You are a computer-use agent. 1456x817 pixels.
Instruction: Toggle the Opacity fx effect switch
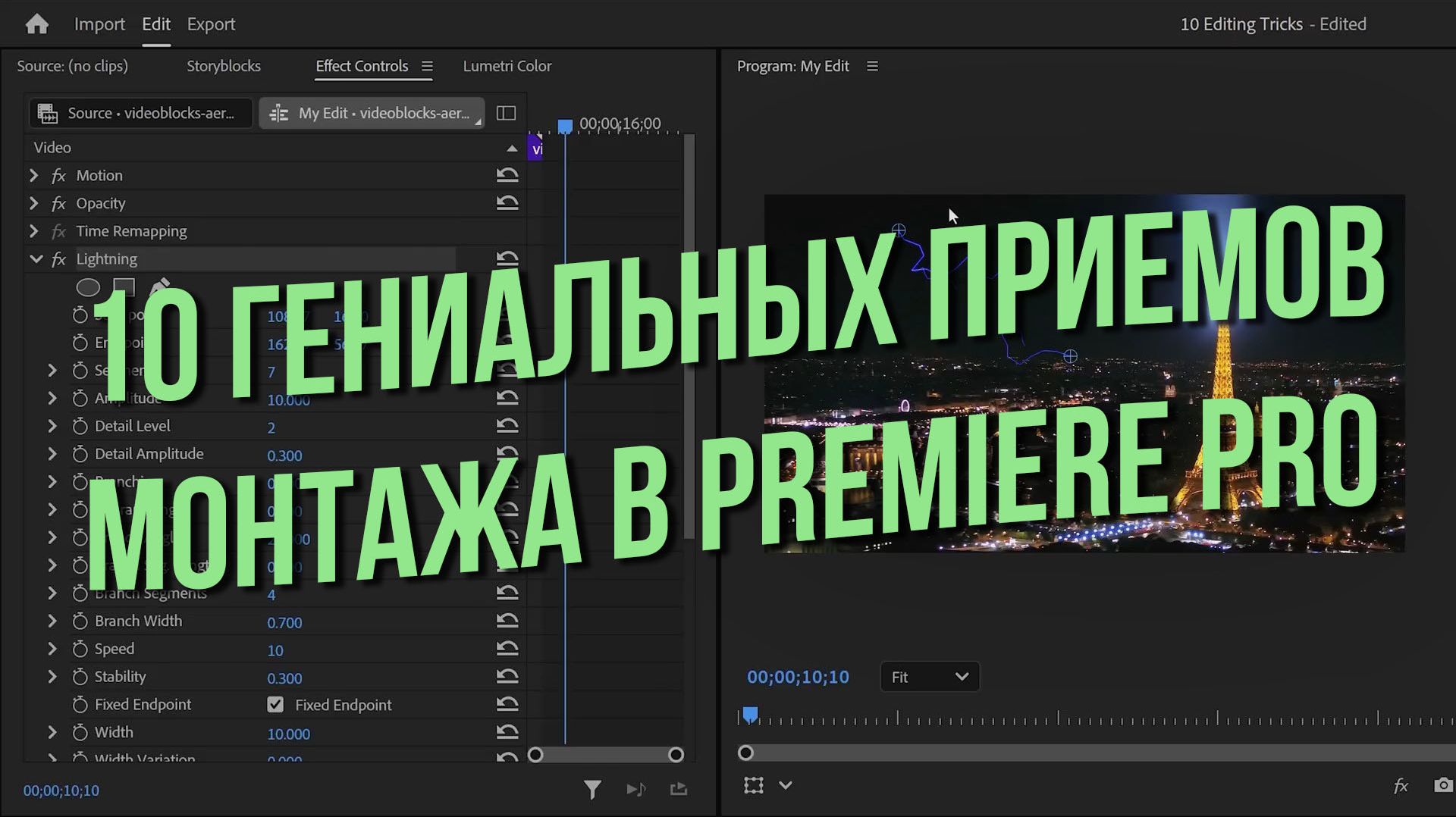pyautogui.click(x=58, y=204)
